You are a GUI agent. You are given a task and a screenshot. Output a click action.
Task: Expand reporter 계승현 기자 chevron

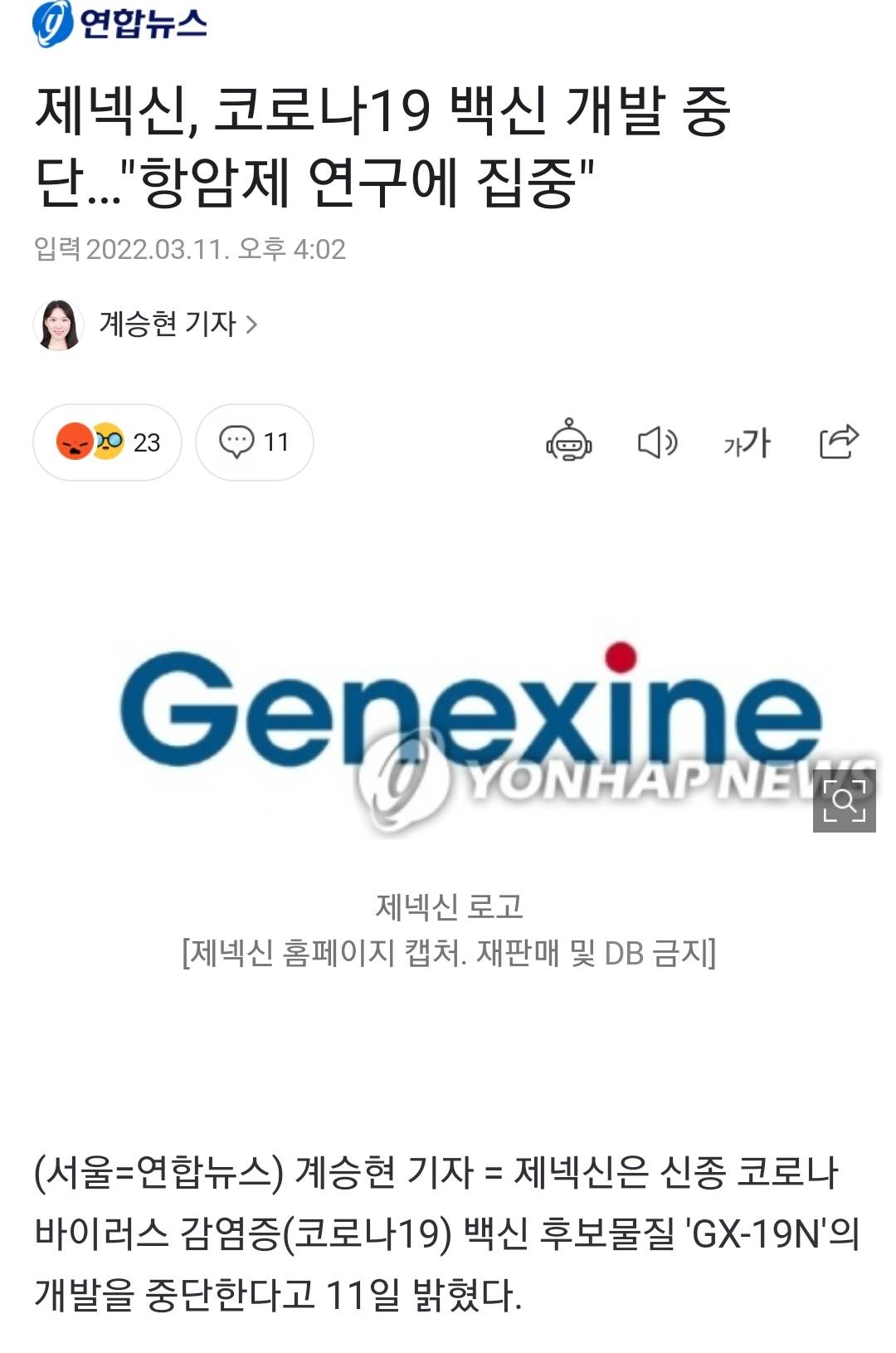click(251, 325)
